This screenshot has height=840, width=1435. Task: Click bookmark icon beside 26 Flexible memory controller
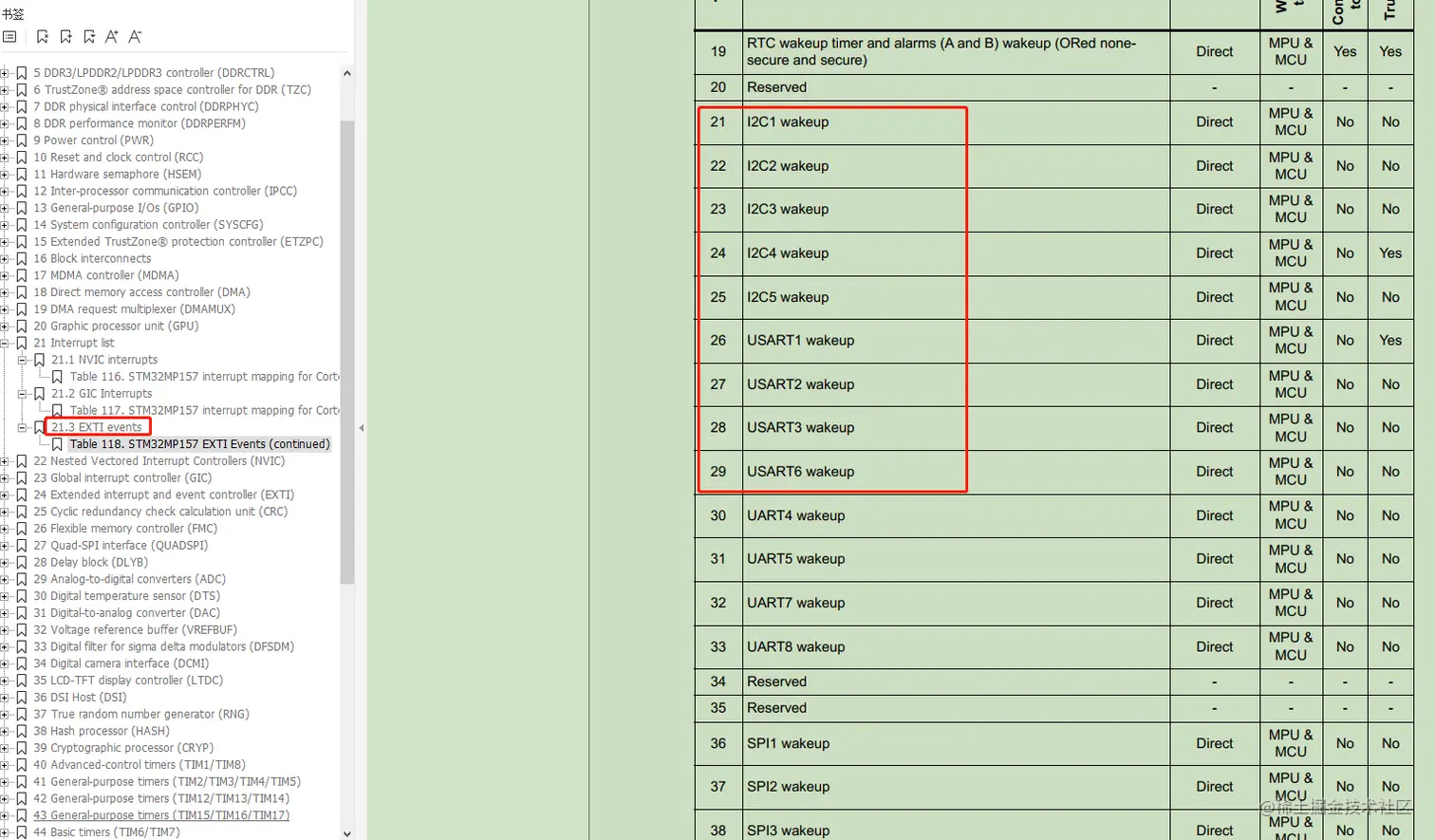[21, 529]
